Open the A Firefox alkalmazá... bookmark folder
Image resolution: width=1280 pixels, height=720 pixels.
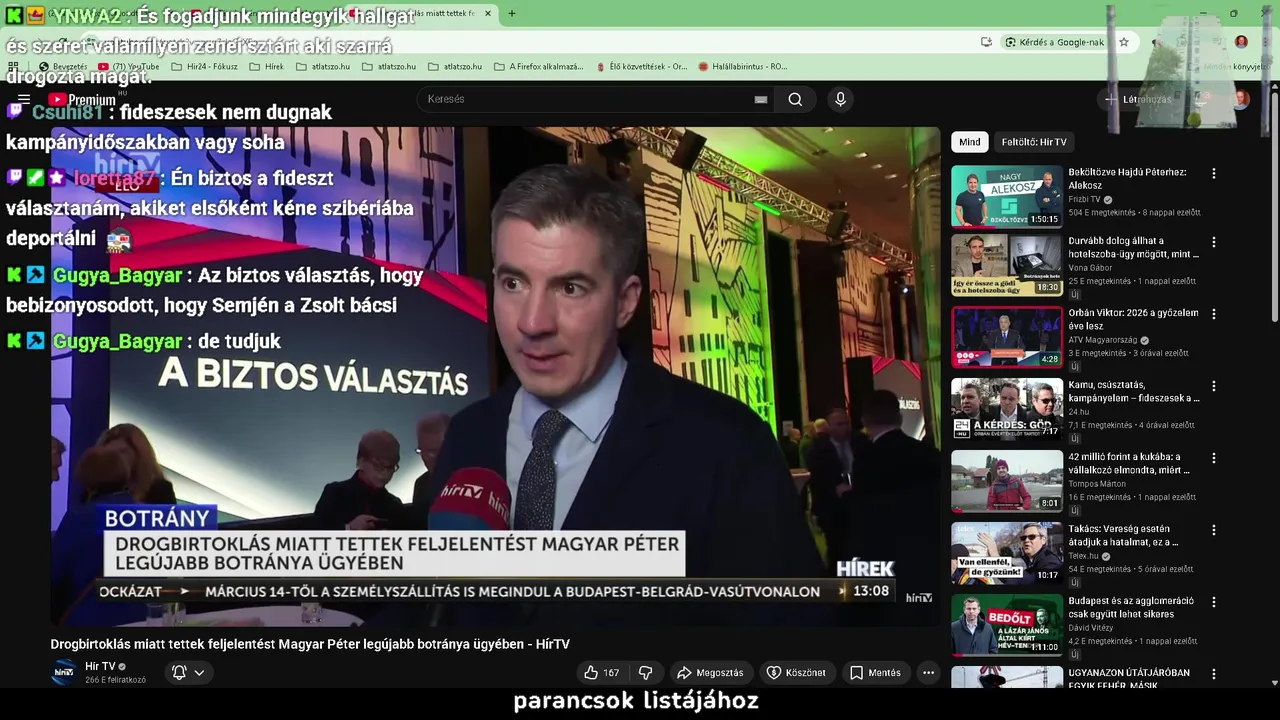[538, 66]
